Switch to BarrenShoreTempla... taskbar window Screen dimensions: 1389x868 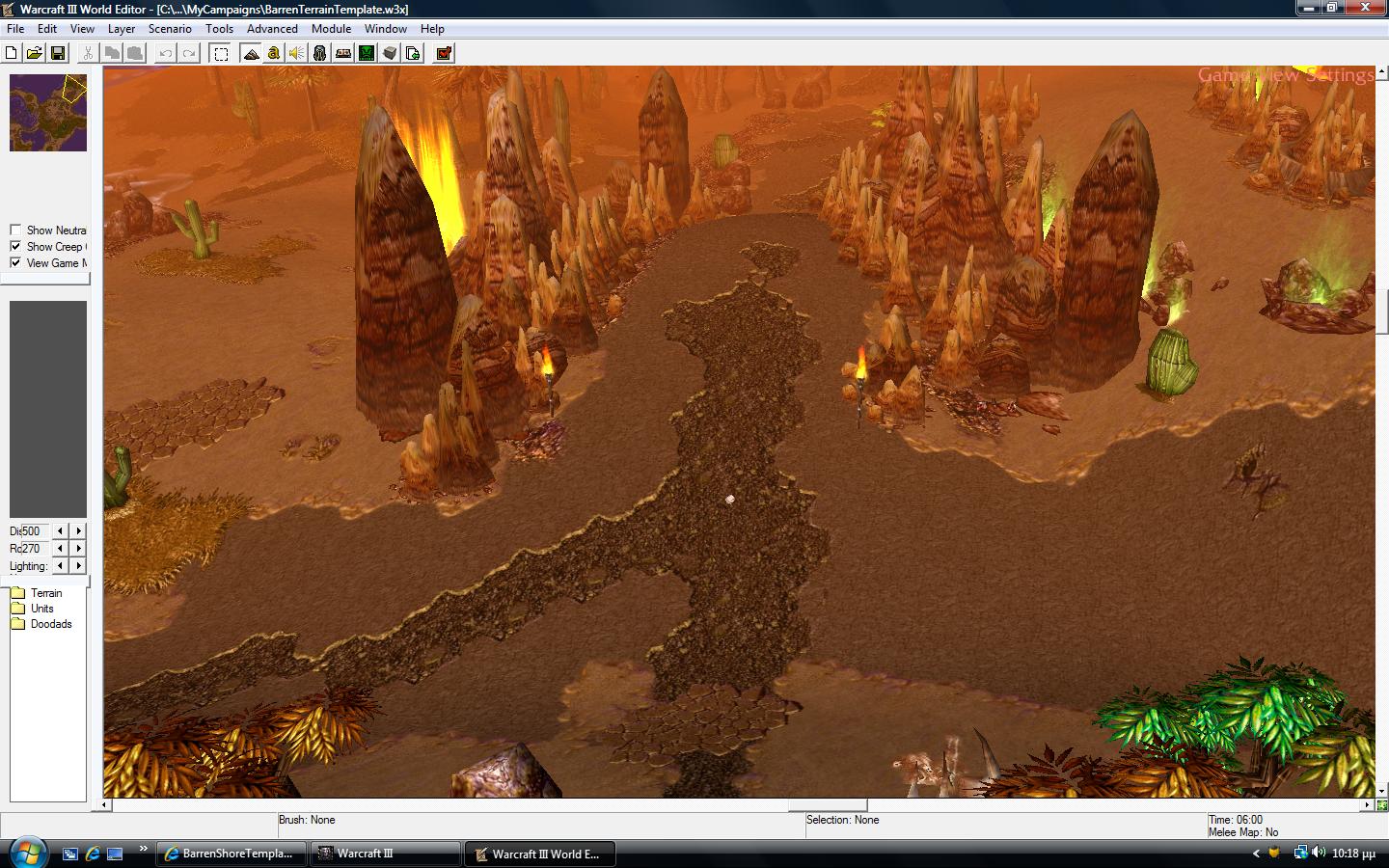pyautogui.click(x=231, y=854)
